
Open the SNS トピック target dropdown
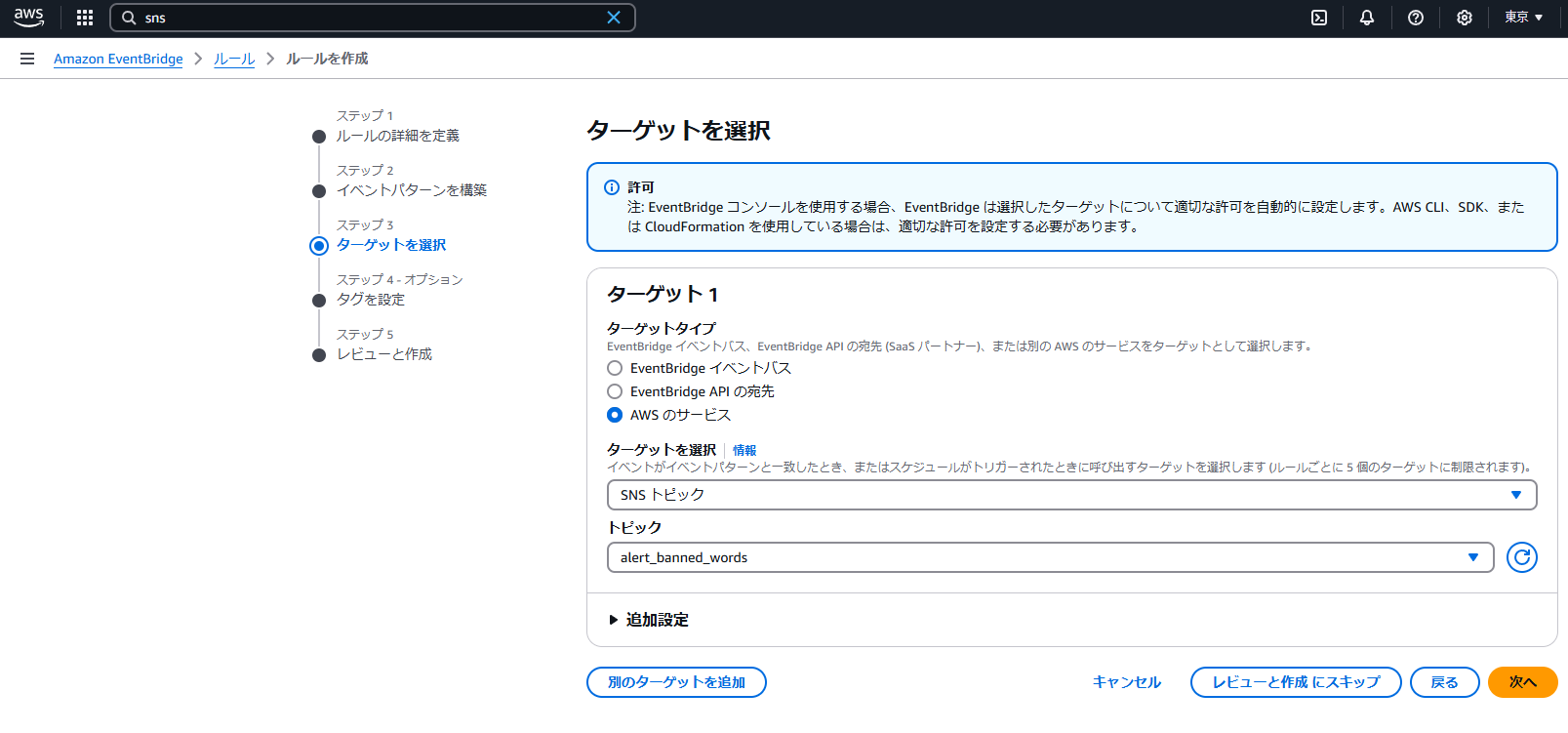pyautogui.click(x=1071, y=495)
